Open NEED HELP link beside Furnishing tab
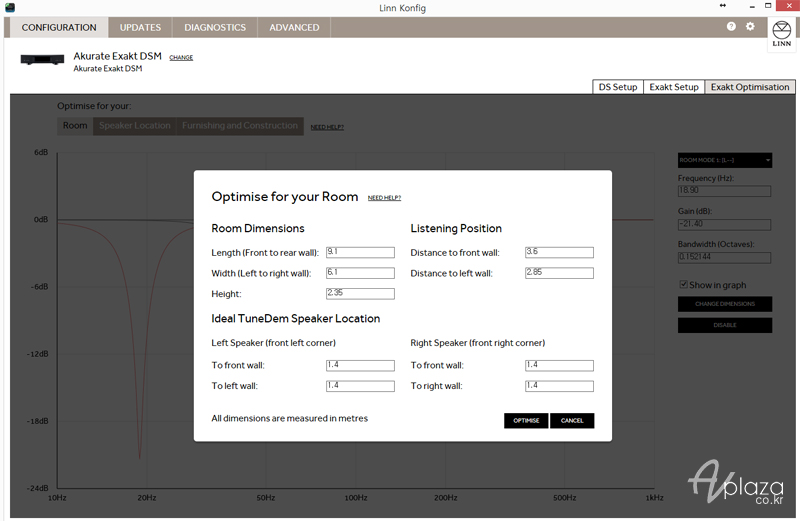Viewport: 800px width, 521px height. (x=327, y=127)
